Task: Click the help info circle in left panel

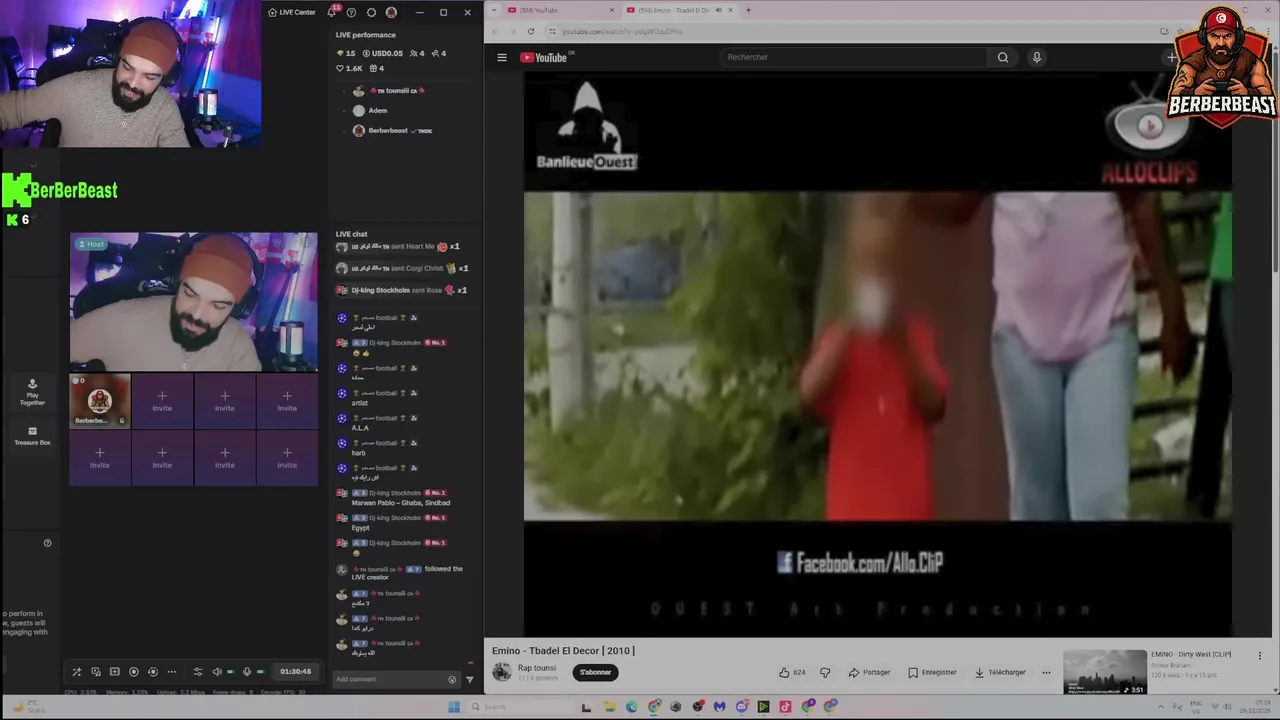Action: click(47, 543)
